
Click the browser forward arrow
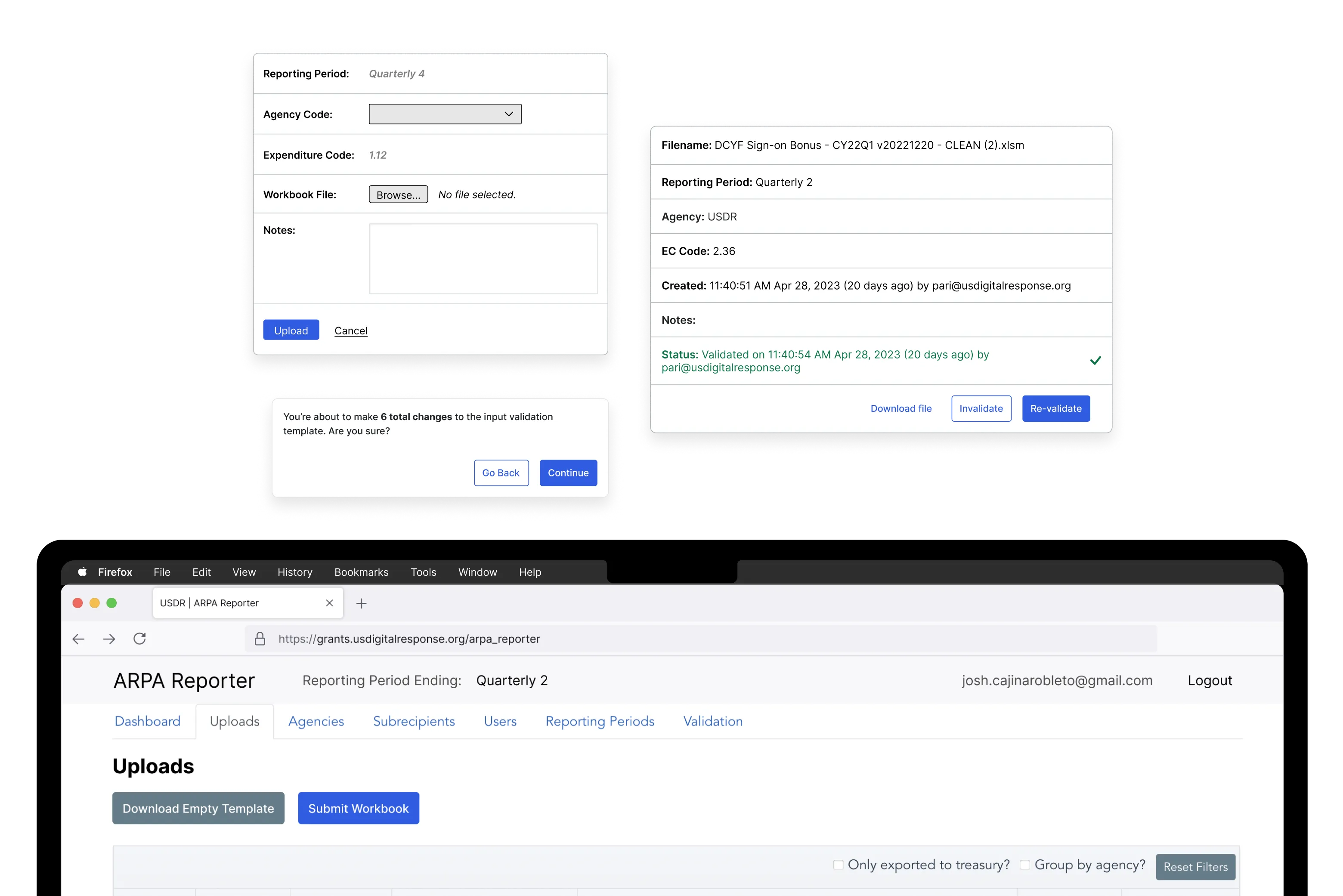pos(109,639)
